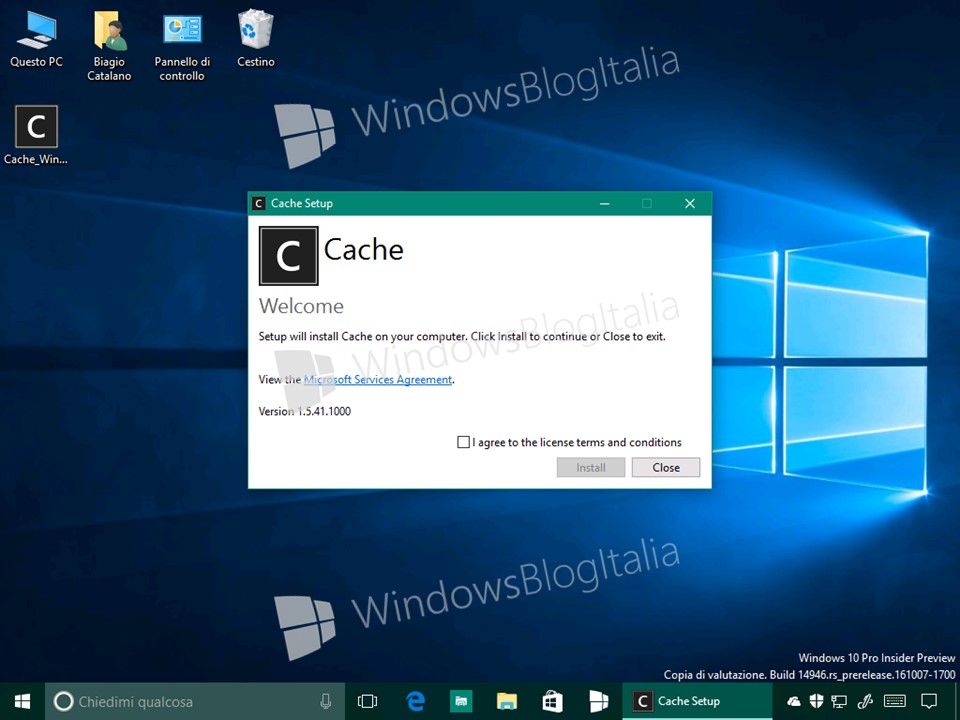Click the Install button in Cache Setup

(x=591, y=468)
